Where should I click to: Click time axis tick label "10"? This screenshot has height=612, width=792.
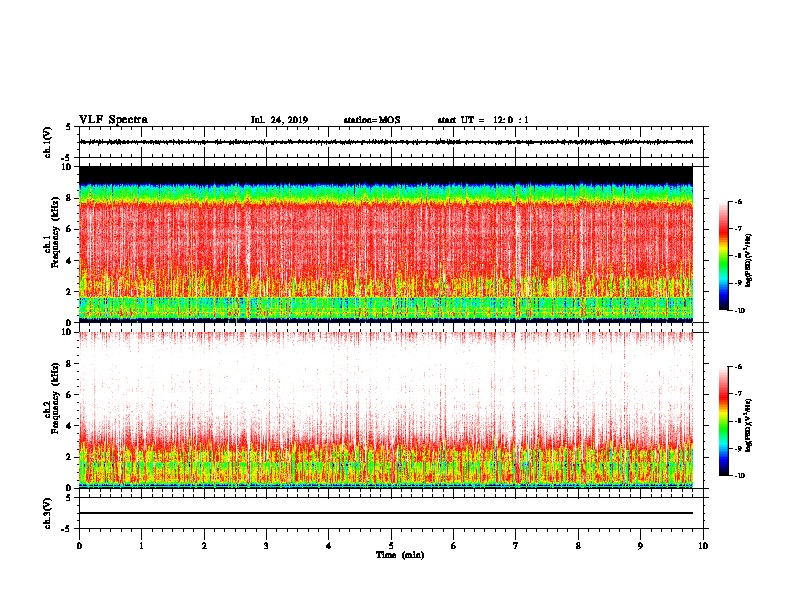(x=703, y=546)
